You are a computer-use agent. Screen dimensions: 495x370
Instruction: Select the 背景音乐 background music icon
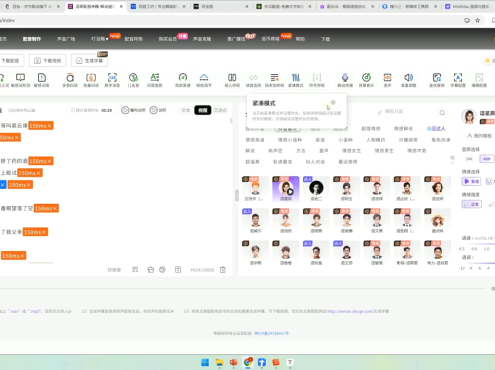pos(366,80)
